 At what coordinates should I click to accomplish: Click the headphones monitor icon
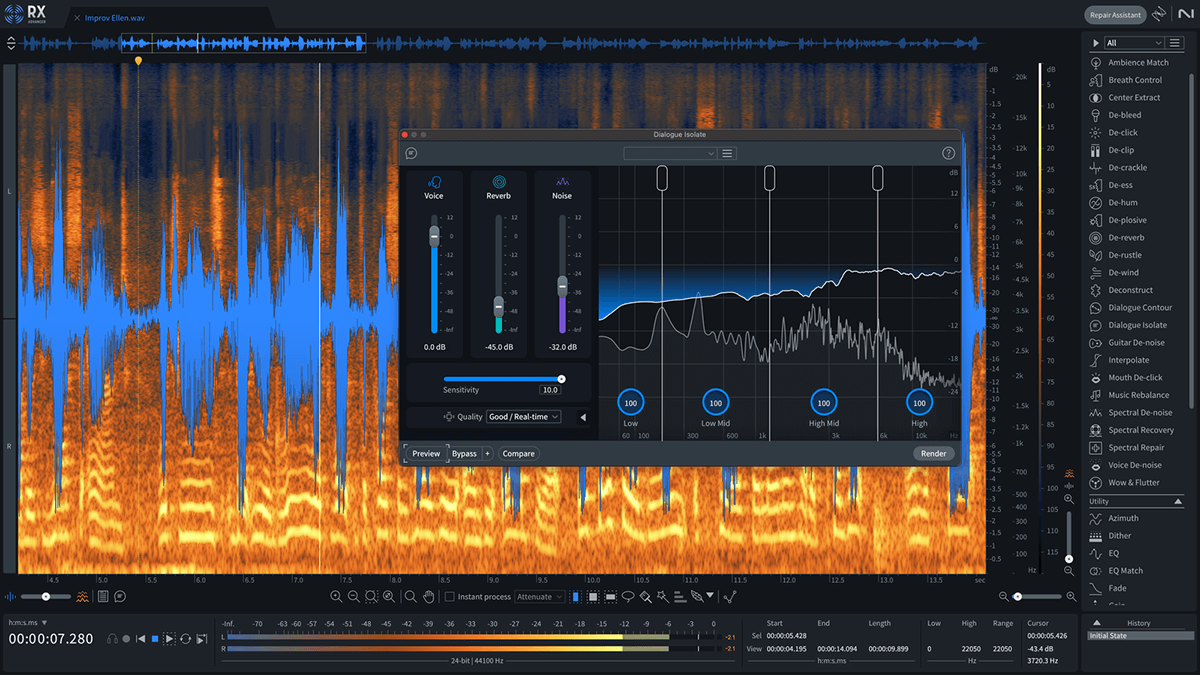[x=113, y=638]
